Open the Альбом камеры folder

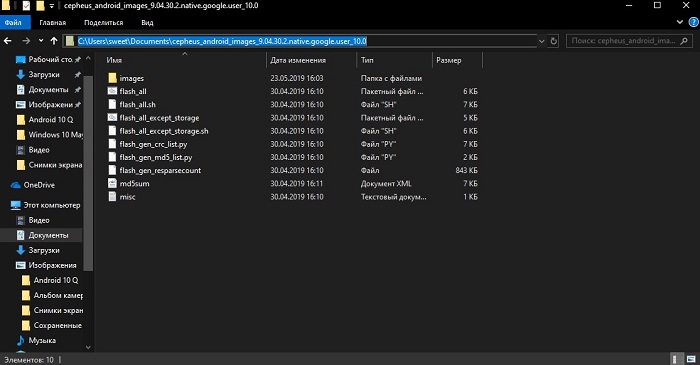(58, 295)
